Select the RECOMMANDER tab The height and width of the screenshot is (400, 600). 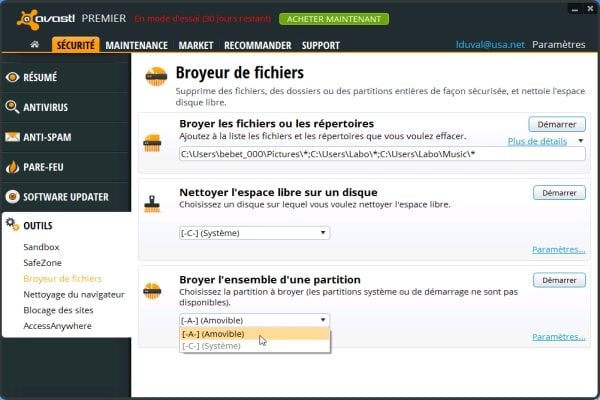click(x=258, y=46)
